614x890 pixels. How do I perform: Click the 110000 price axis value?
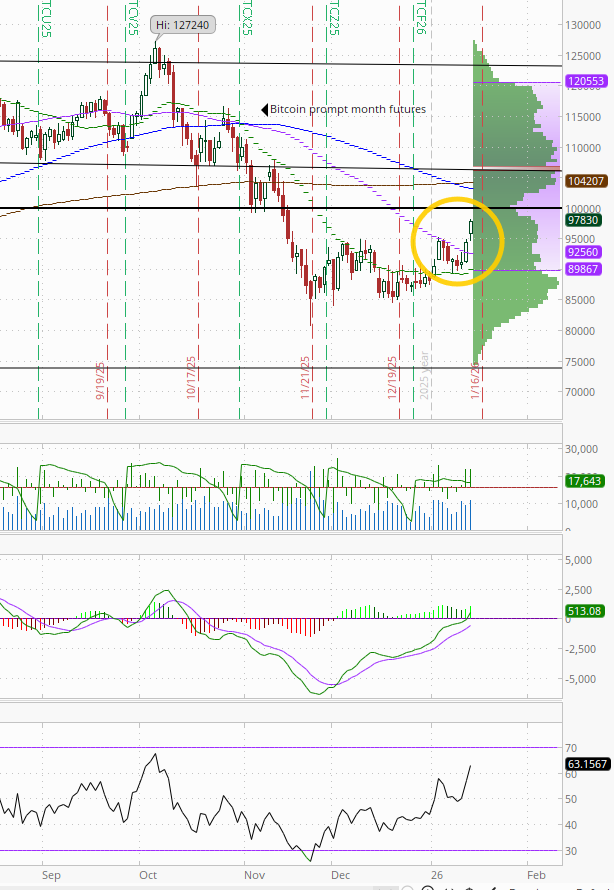583,148
